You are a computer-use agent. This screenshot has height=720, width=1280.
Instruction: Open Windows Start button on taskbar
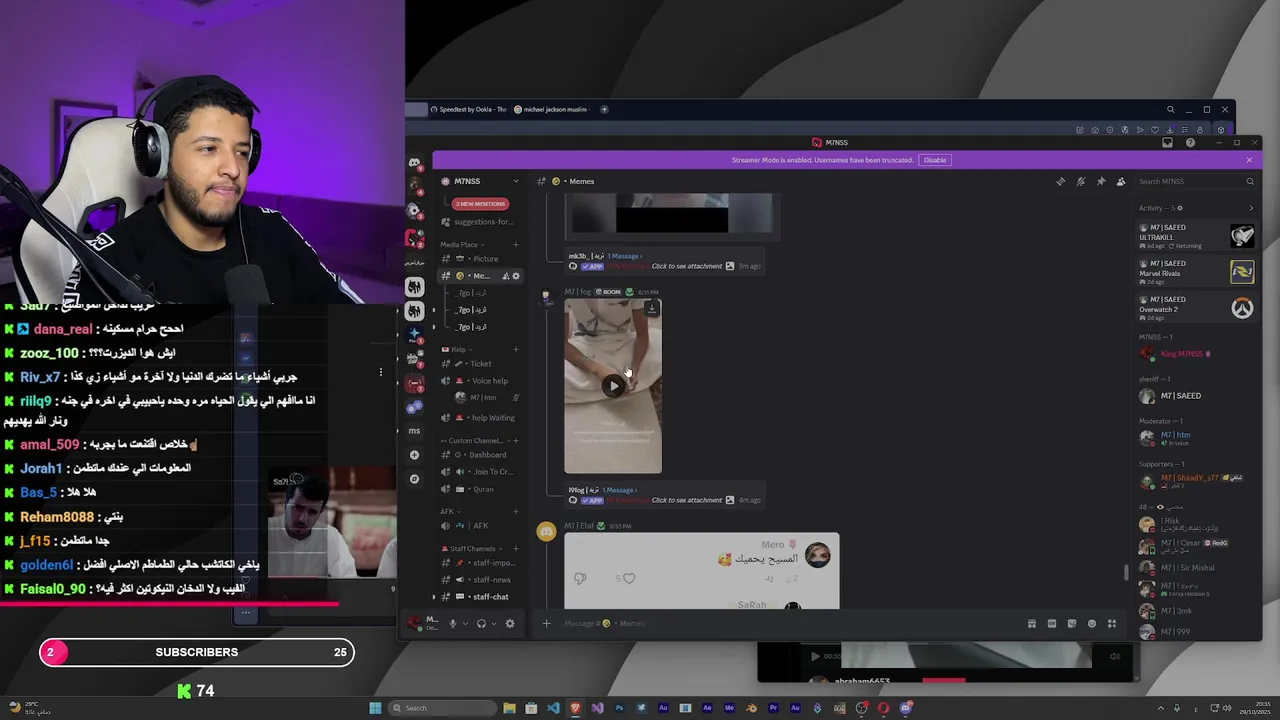(375, 708)
